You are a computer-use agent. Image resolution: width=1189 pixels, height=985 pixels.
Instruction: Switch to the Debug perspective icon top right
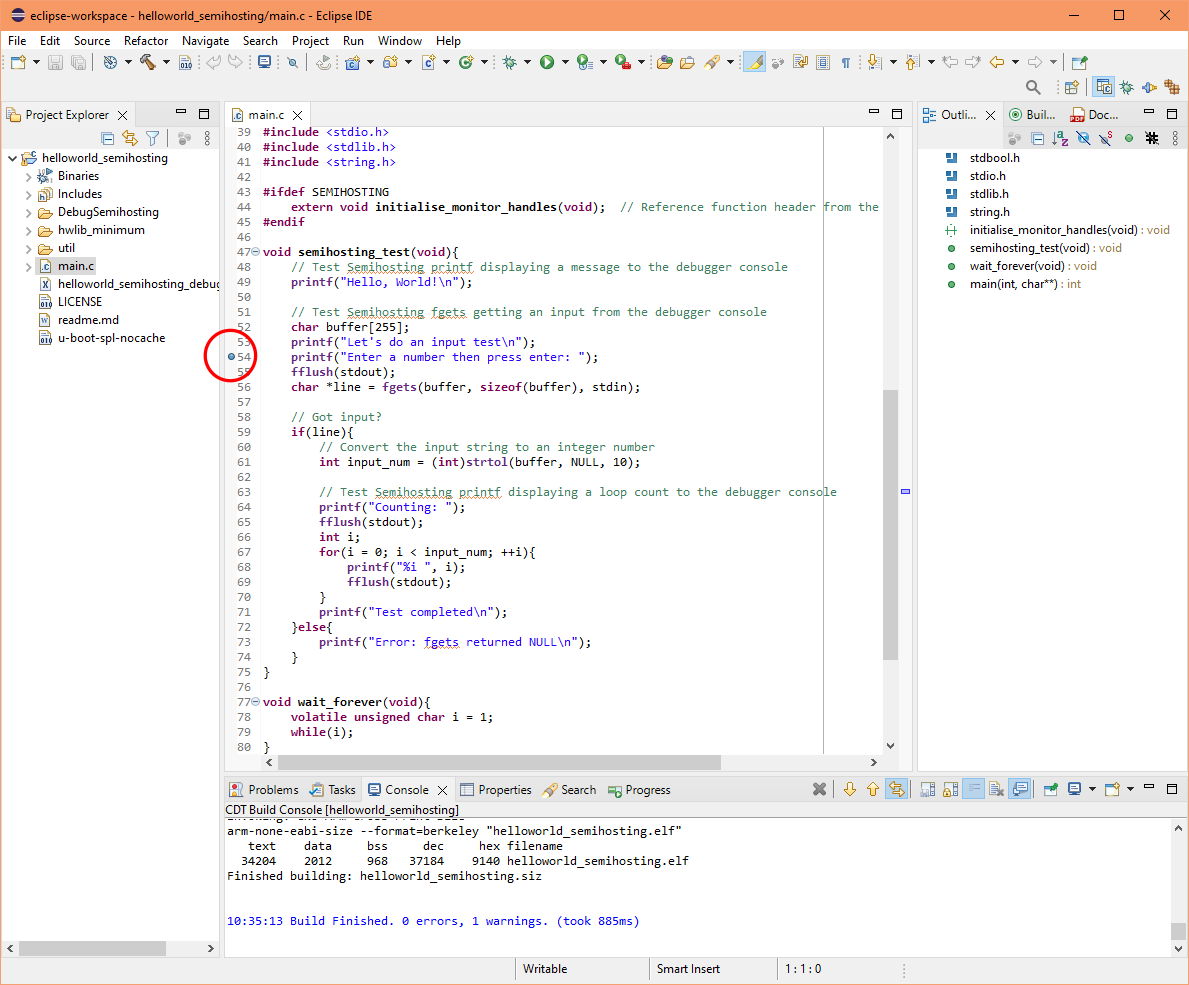[1126, 86]
